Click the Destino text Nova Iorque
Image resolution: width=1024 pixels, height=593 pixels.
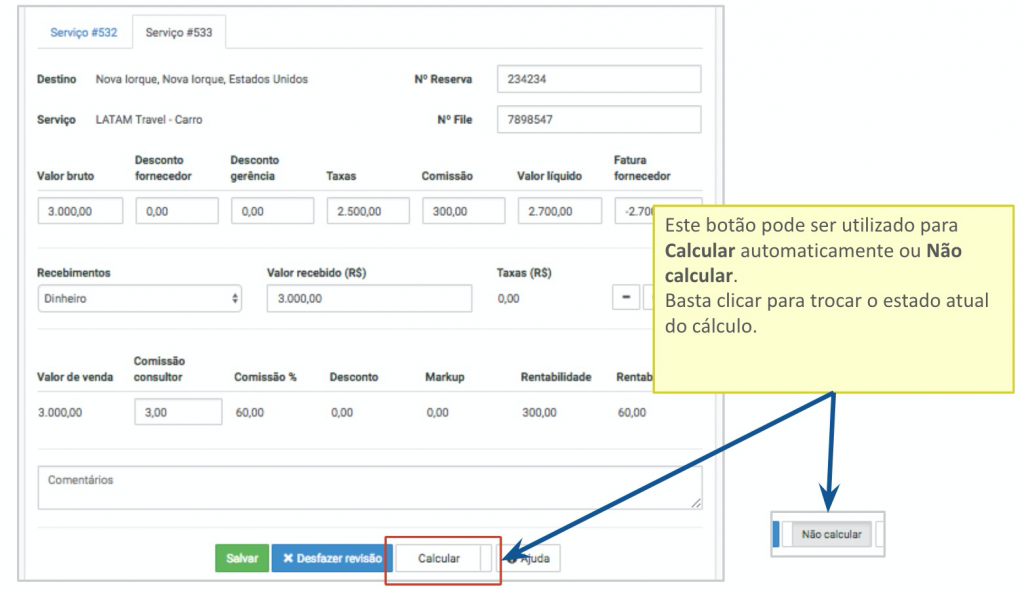coord(202,79)
